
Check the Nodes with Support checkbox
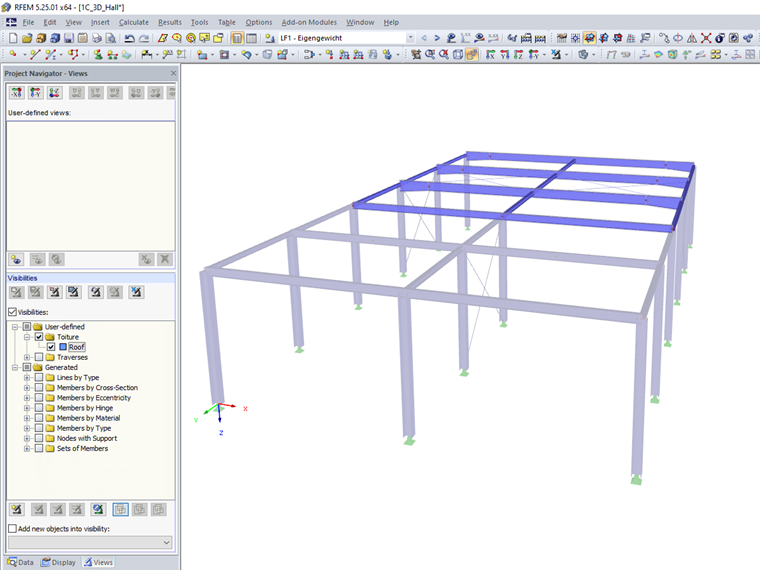(39, 438)
